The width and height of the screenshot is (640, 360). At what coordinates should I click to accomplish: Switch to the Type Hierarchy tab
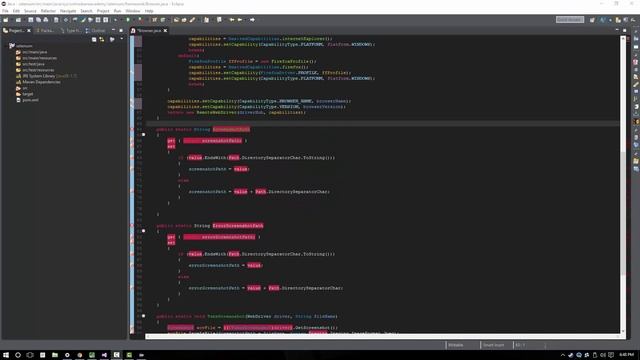[x=70, y=31]
